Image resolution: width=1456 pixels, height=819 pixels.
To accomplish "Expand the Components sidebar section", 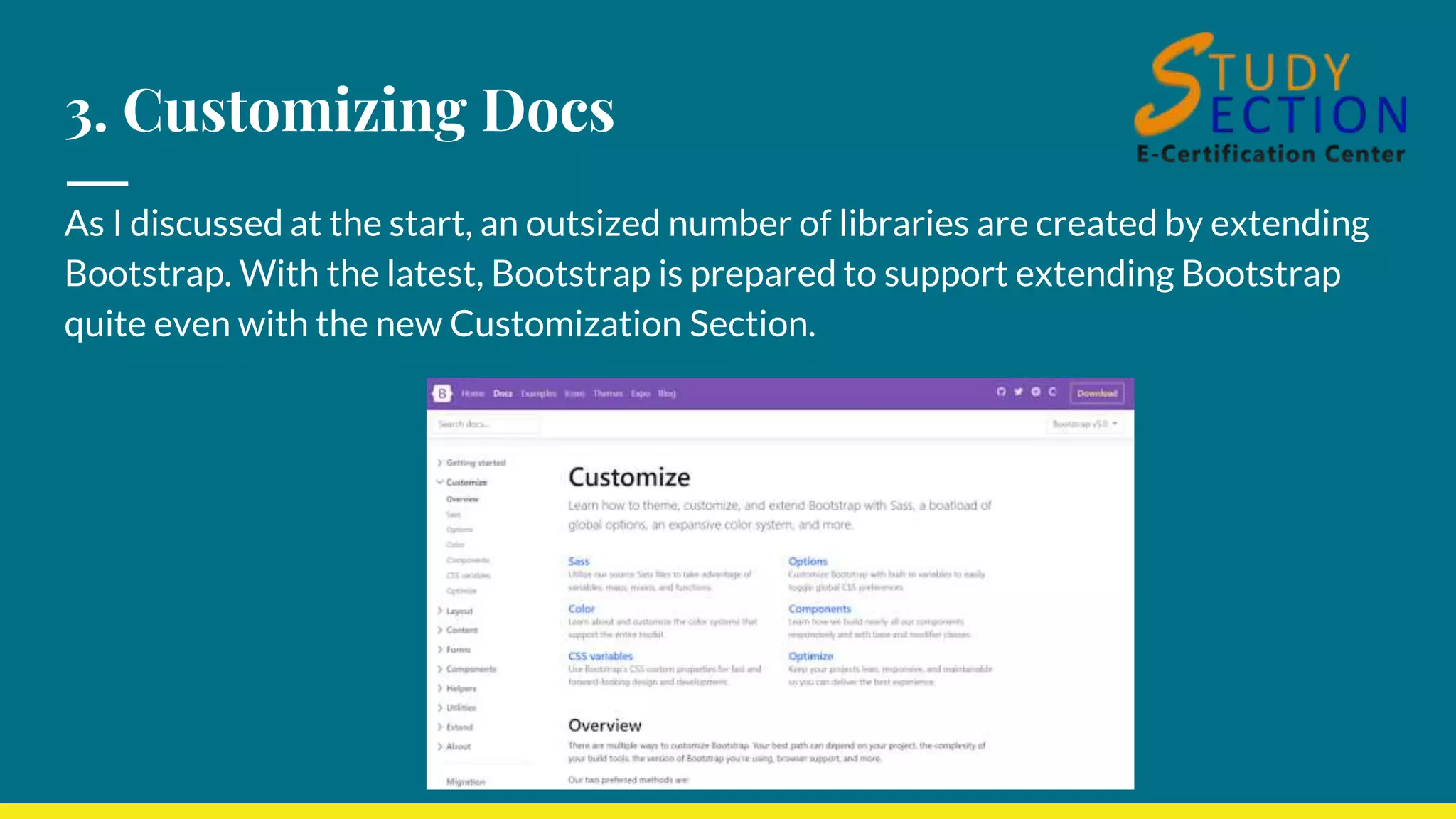I will [x=467, y=669].
